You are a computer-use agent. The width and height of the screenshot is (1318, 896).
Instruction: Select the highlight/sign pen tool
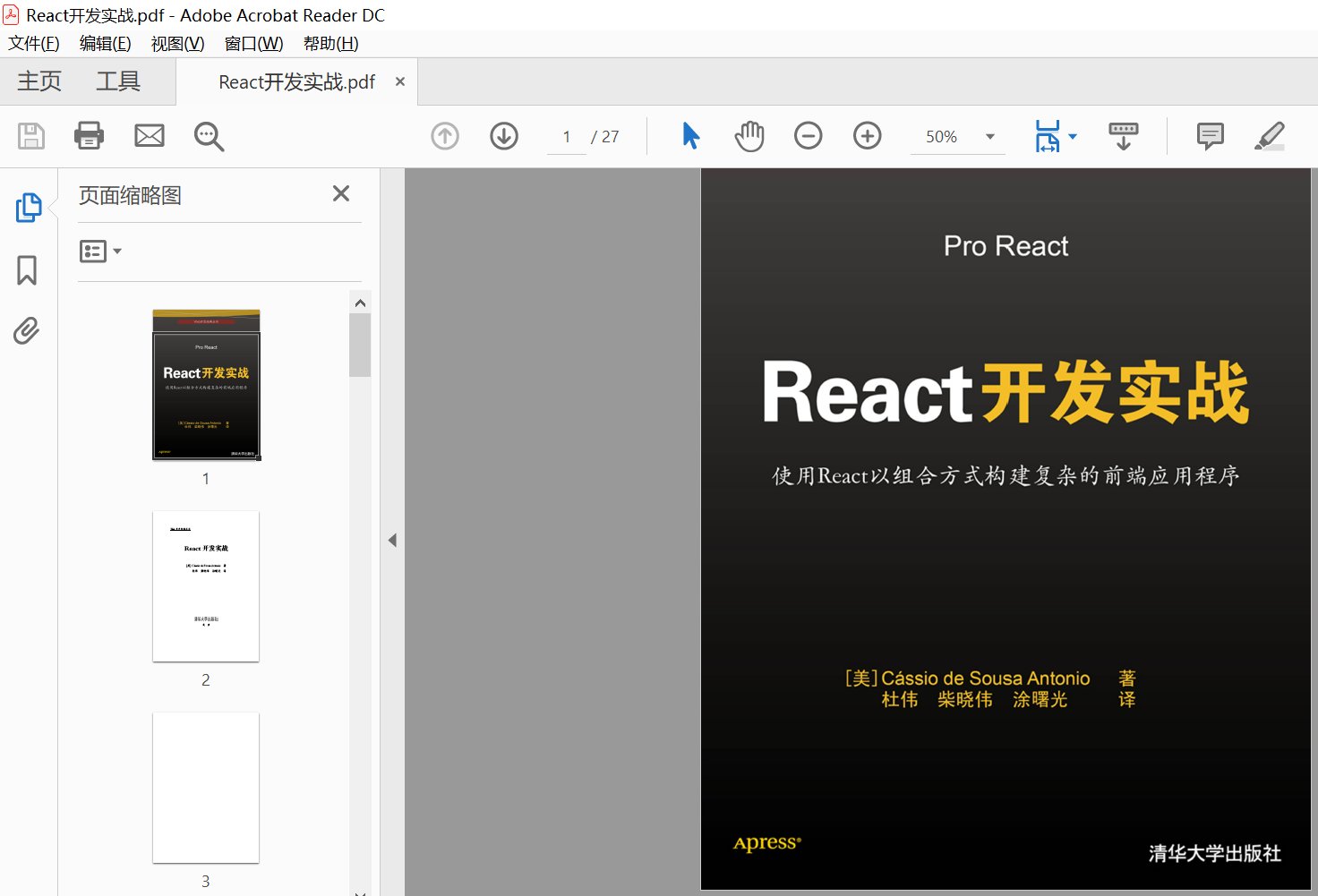1270,136
